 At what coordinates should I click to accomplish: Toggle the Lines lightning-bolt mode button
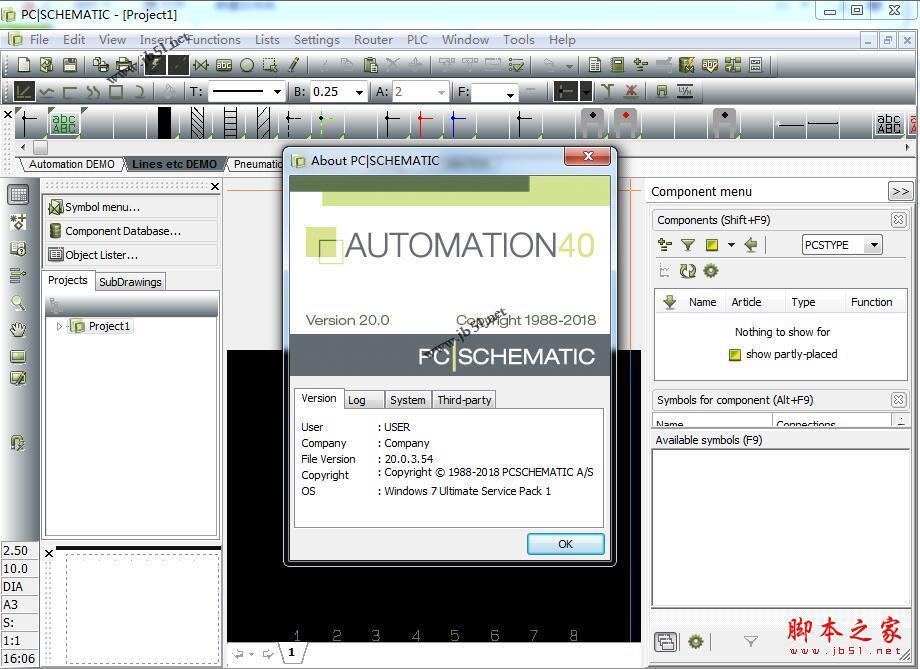(155, 65)
